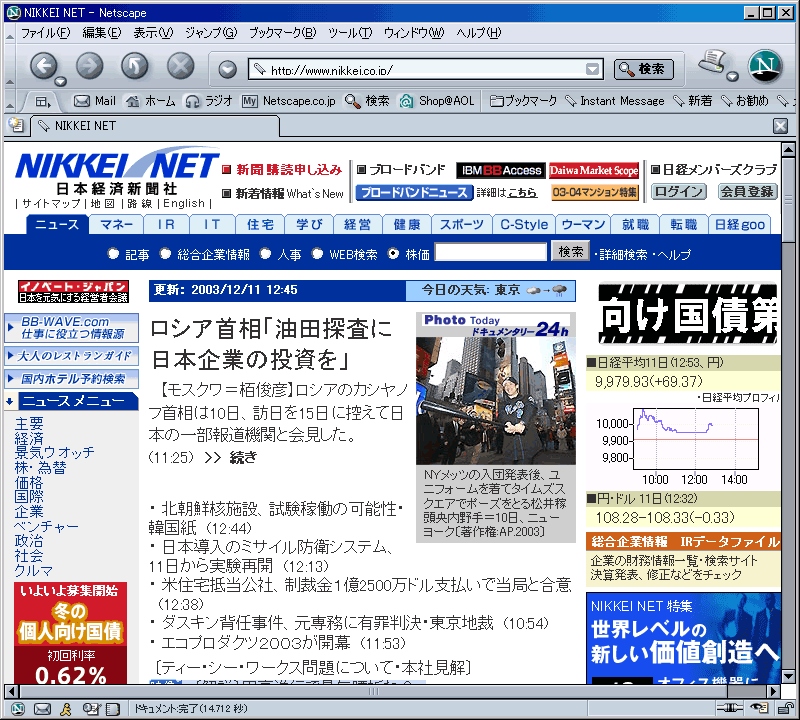
Task: Close the NIKKEI NET tab with the X
Action: click(780, 126)
